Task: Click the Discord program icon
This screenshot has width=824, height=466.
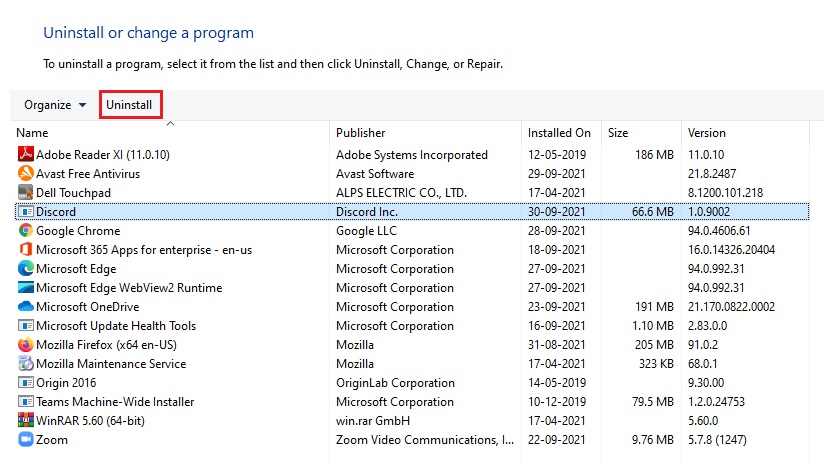Action: pos(25,212)
